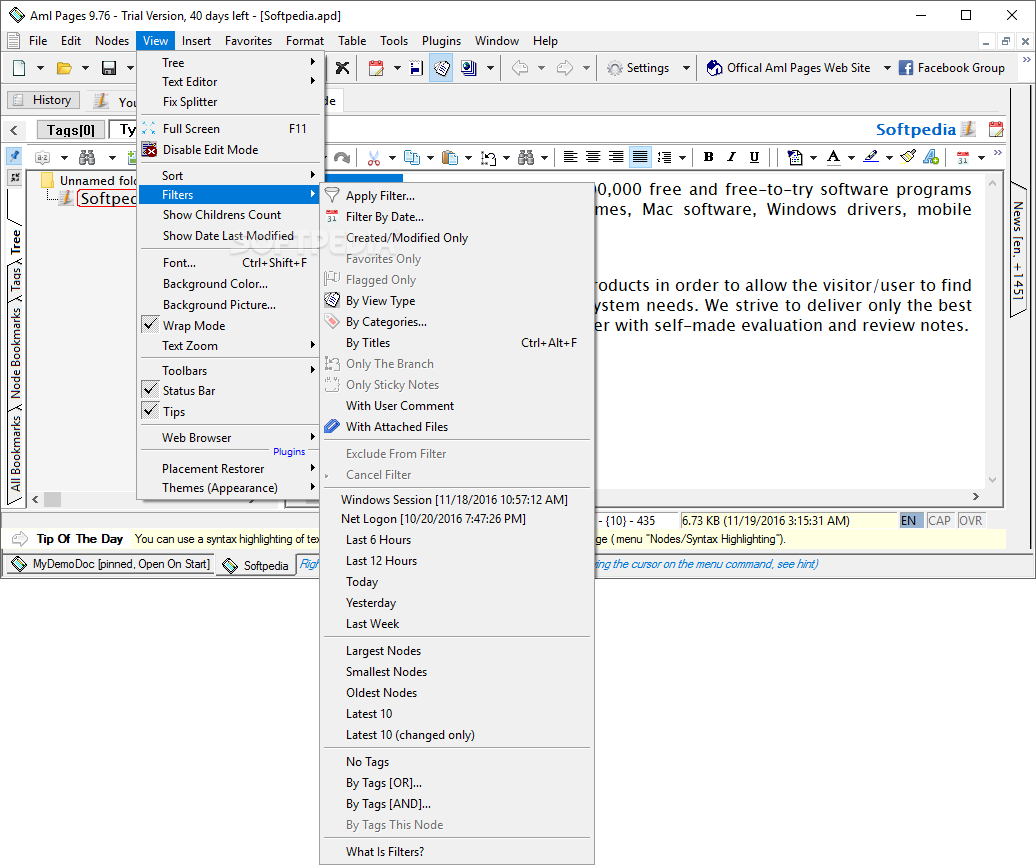Click the Facebook Group icon
This screenshot has width=1036, height=865.
(906, 68)
